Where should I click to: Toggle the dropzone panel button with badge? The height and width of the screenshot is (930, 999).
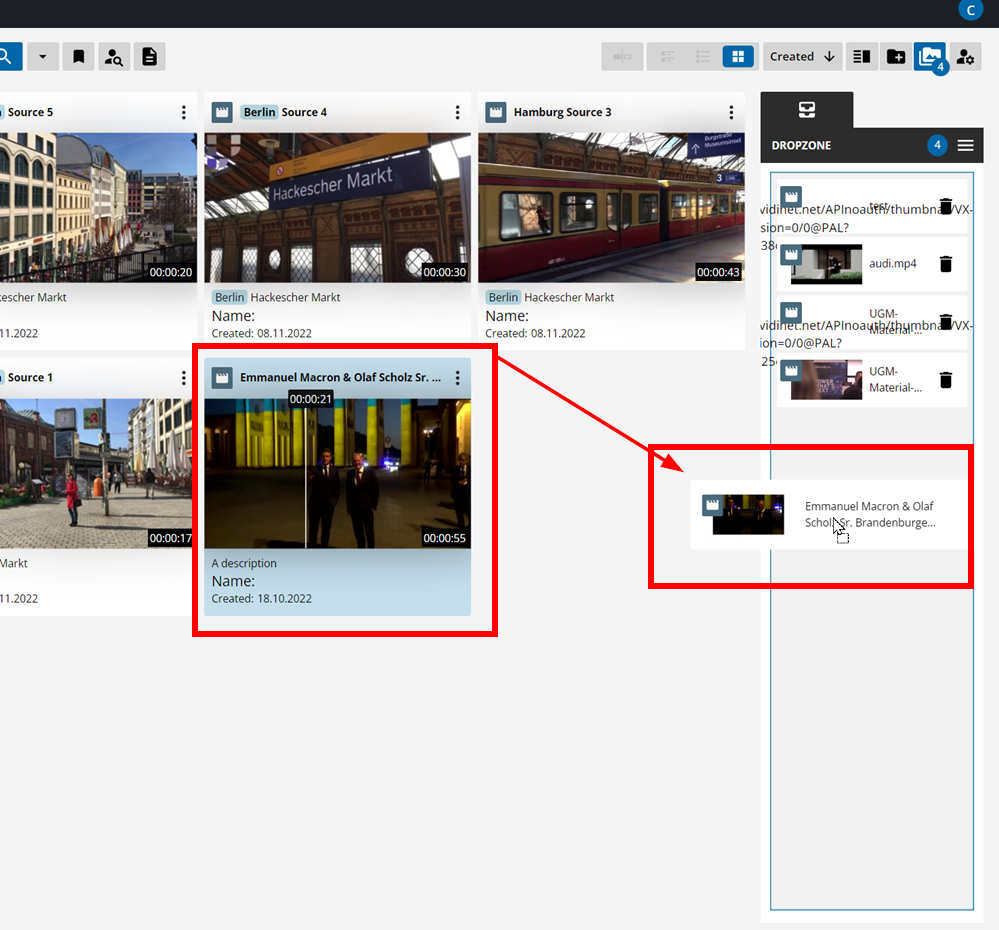click(x=930, y=57)
